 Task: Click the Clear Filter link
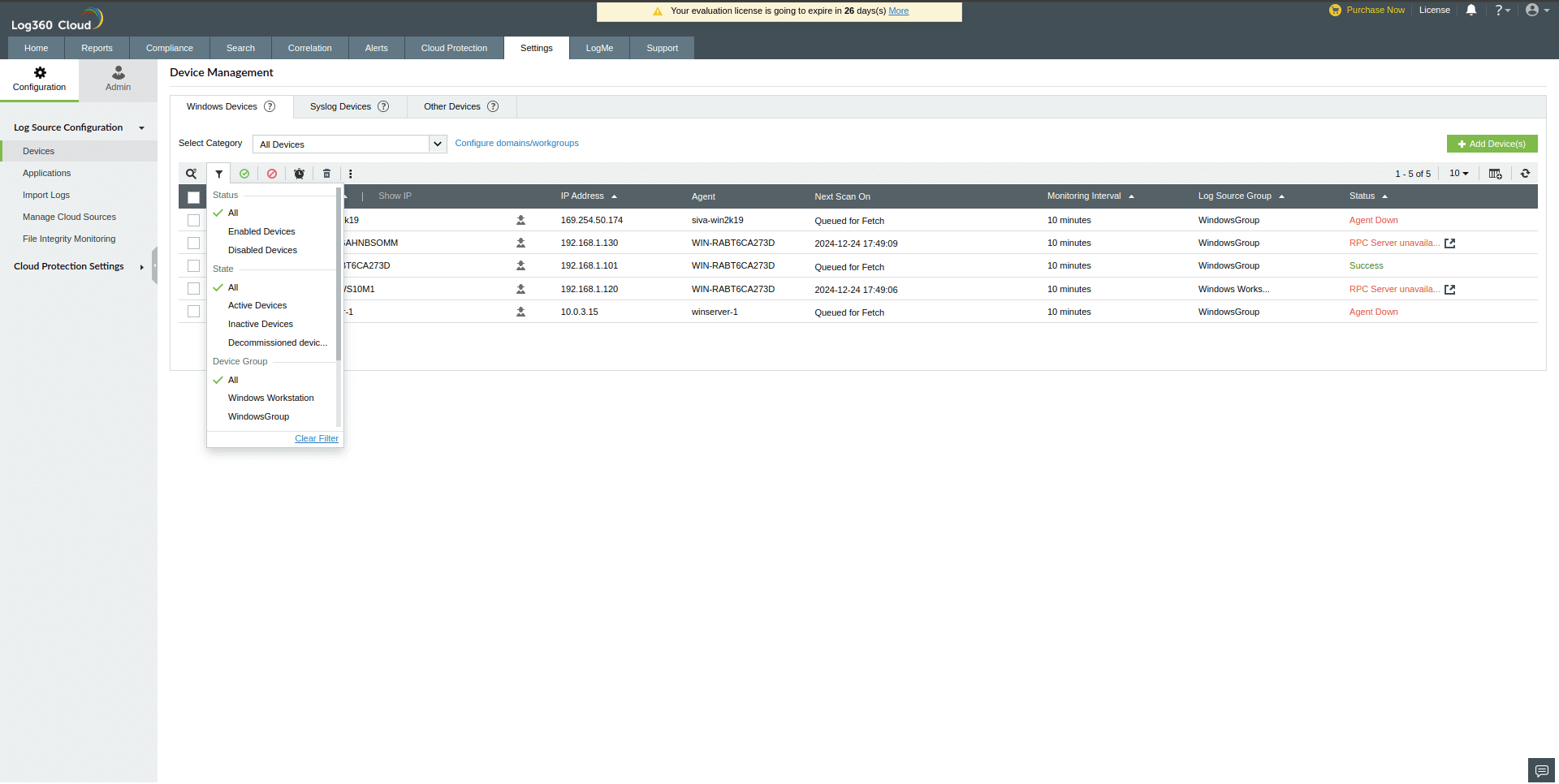tap(317, 439)
